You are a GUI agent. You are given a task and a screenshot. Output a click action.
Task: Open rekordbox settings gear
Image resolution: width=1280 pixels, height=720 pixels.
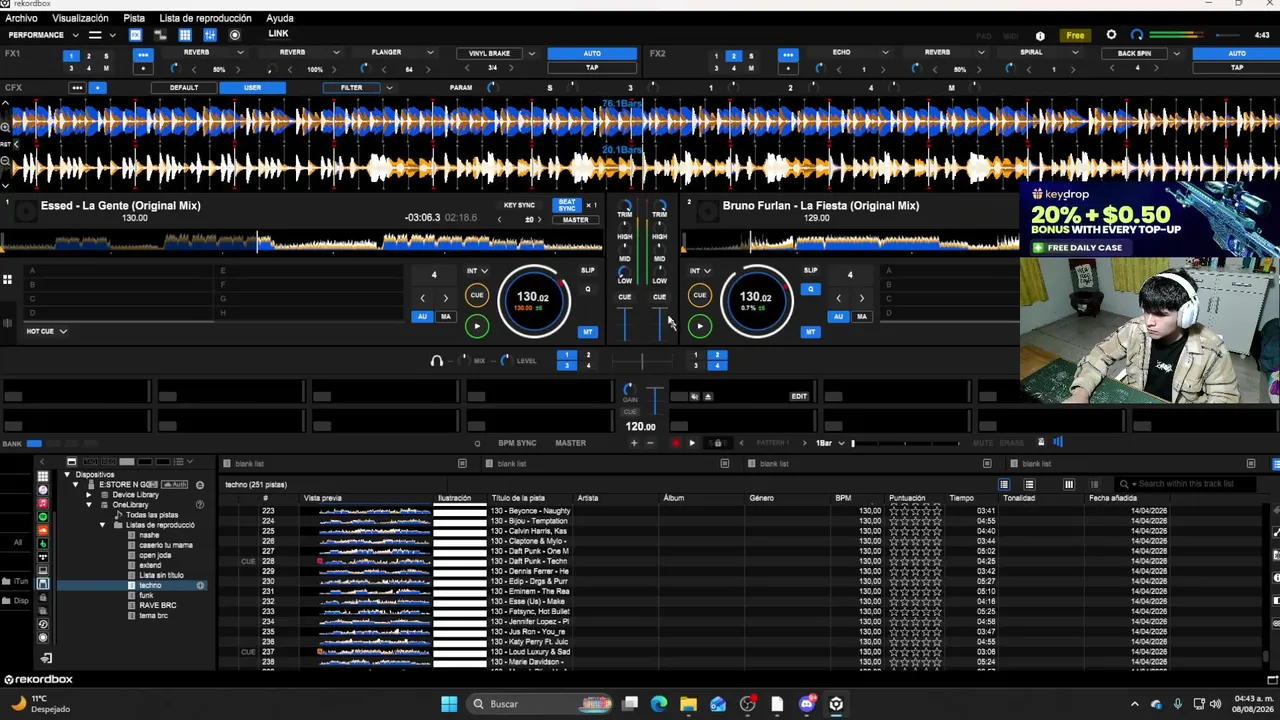click(1111, 35)
